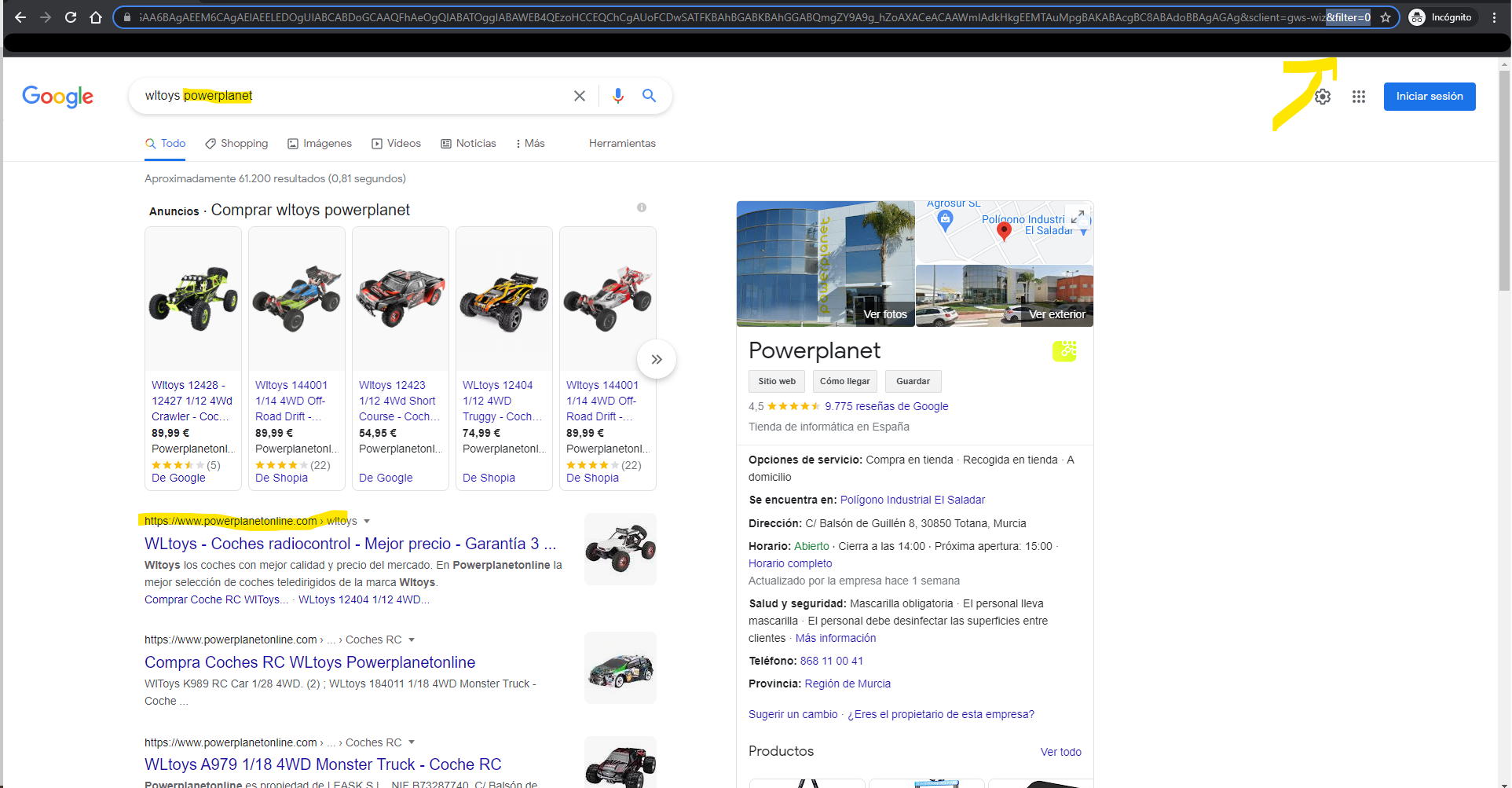Open the Más dropdown menu

pos(530,144)
